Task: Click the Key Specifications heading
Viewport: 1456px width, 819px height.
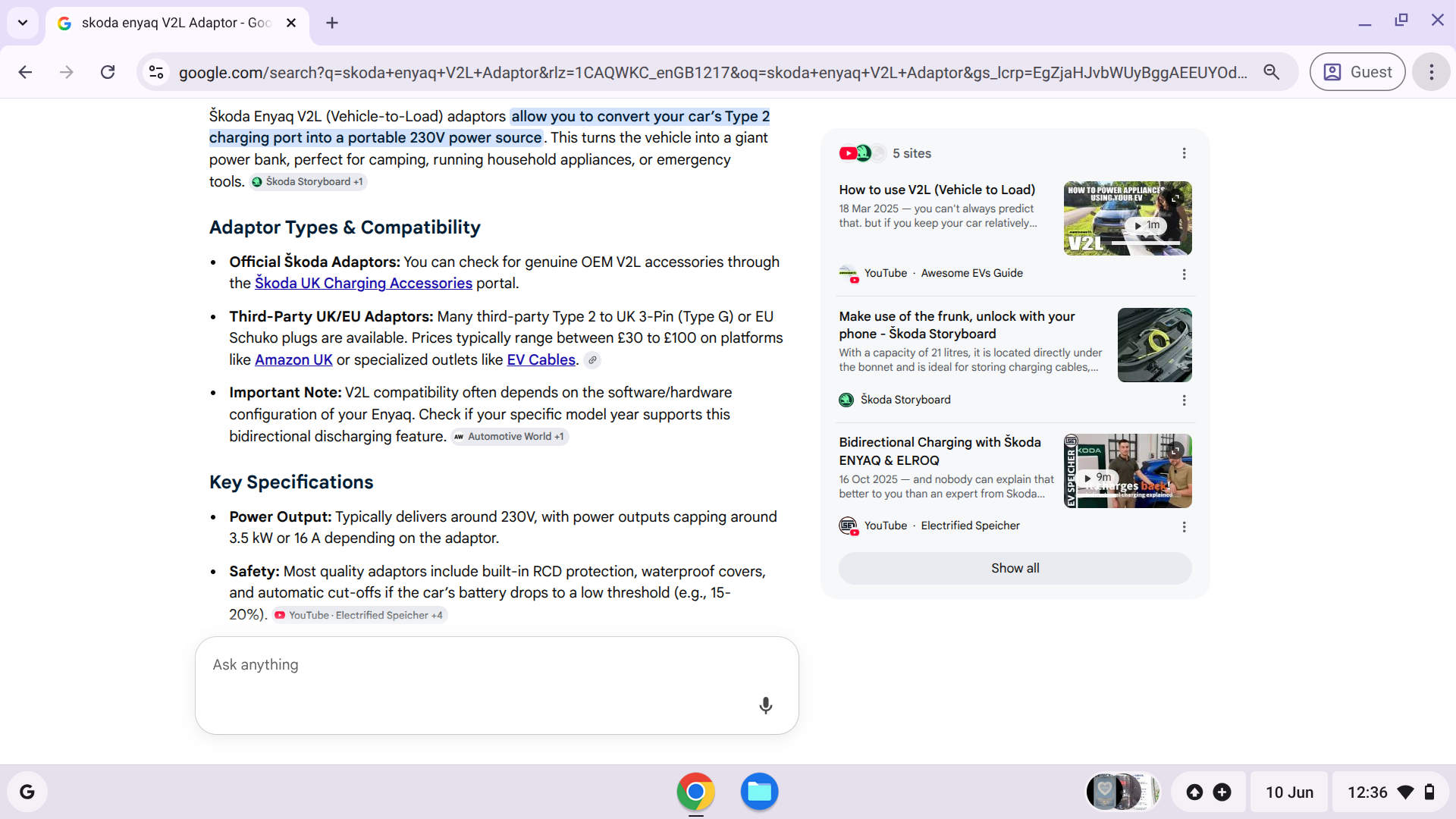Action: click(291, 482)
